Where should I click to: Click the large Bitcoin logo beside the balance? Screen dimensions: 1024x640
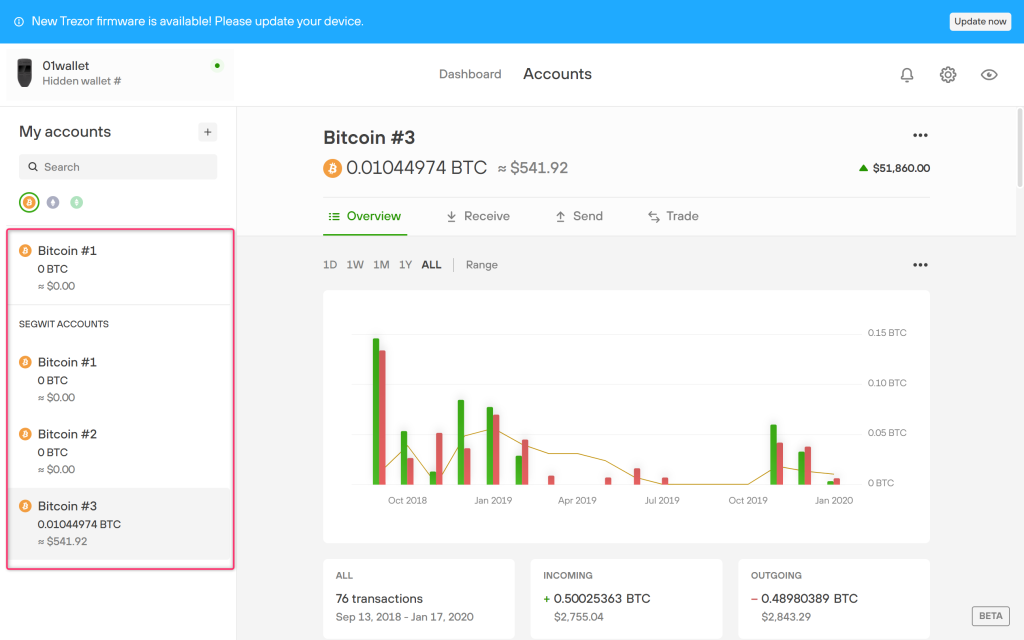click(x=332, y=168)
